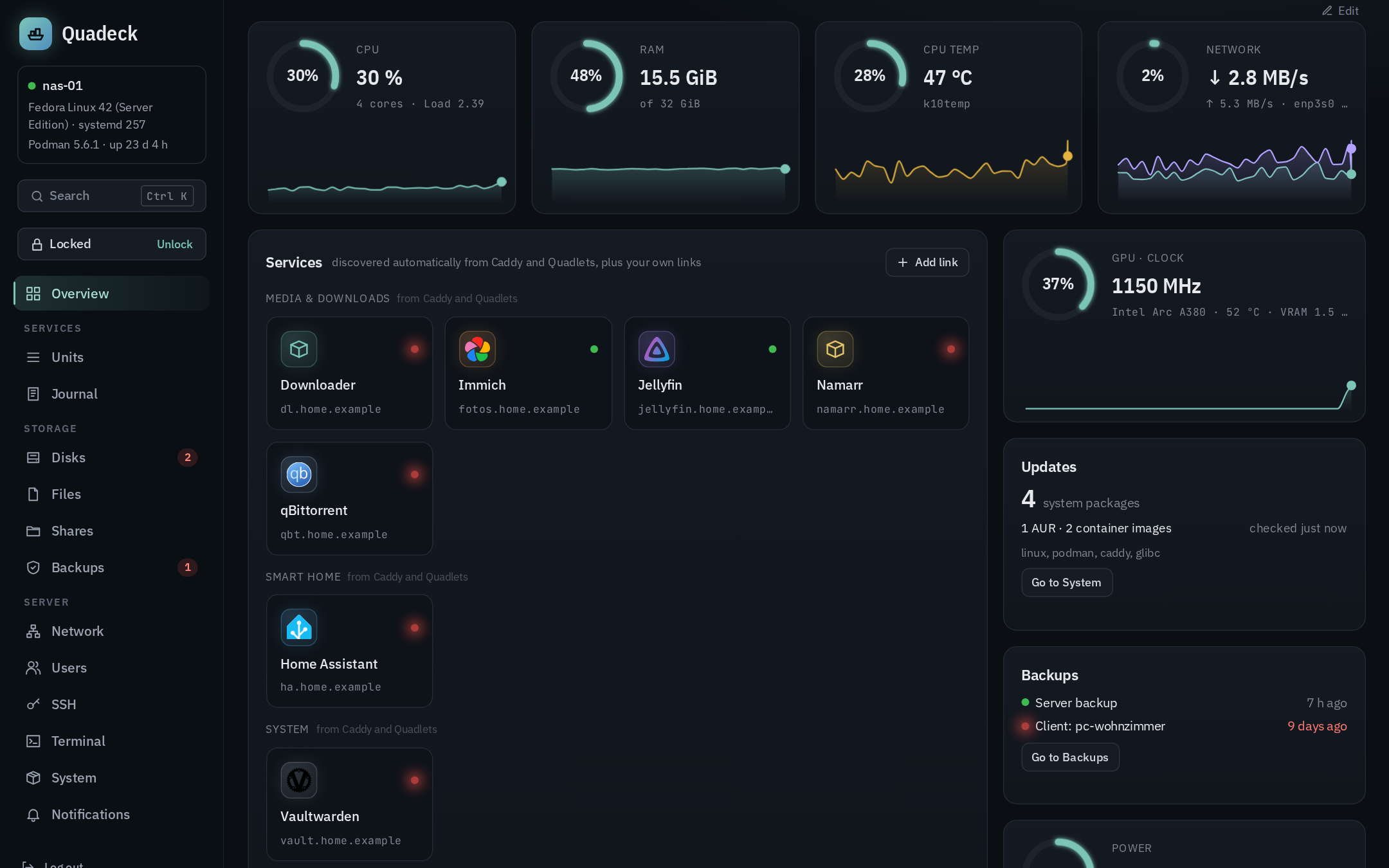This screenshot has height=868, width=1389.
Task: Open the Namarr yellow cube icon
Action: (835, 349)
